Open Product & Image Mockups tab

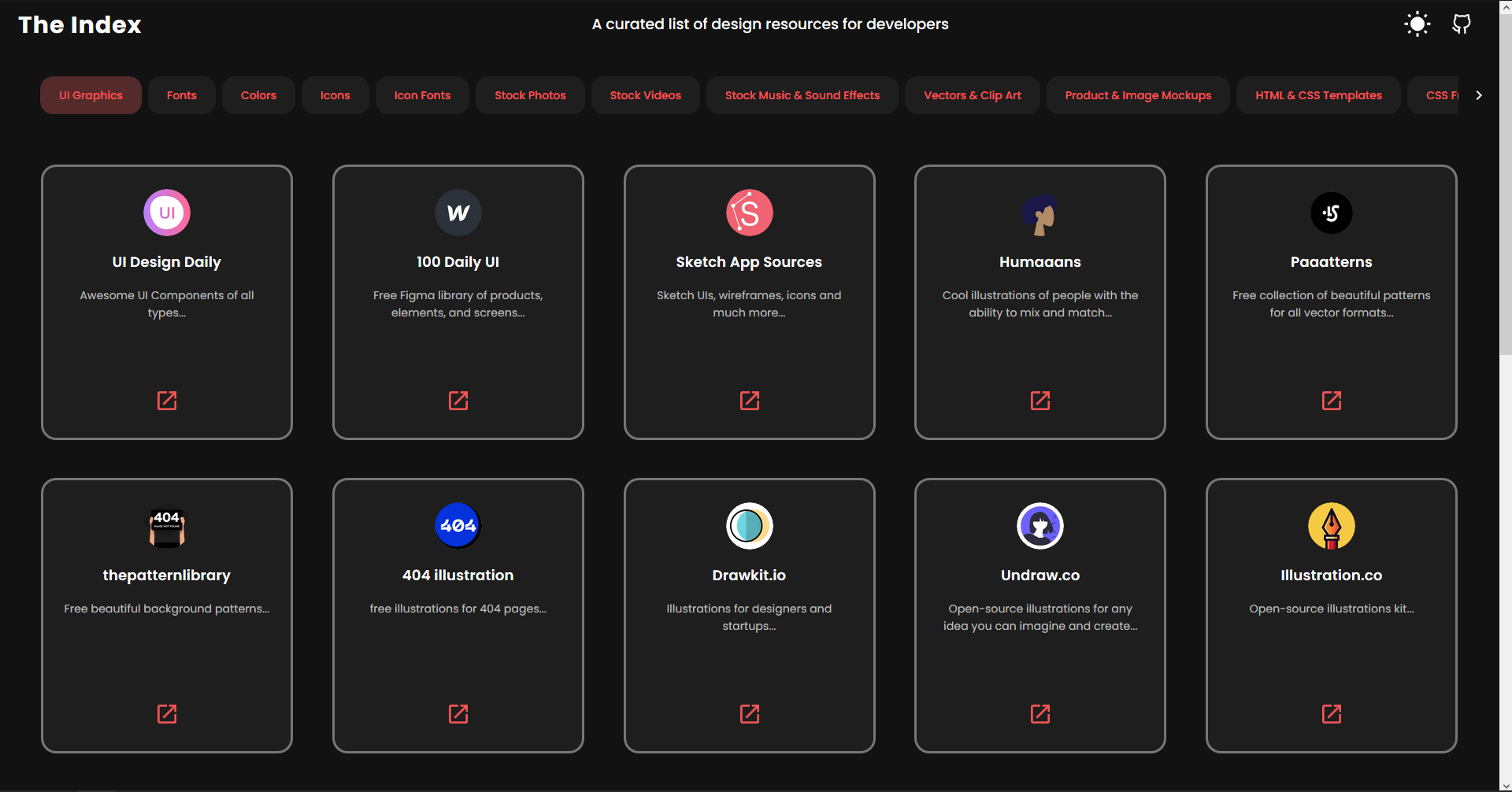[x=1138, y=95]
